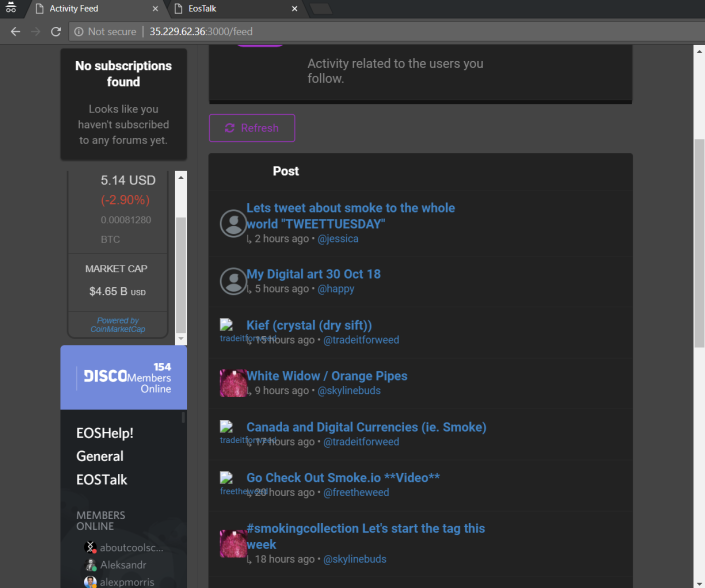This screenshot has height=588, width=705.
Task: Click the price widget scrollbar thumb
Action: pos(181,275)
